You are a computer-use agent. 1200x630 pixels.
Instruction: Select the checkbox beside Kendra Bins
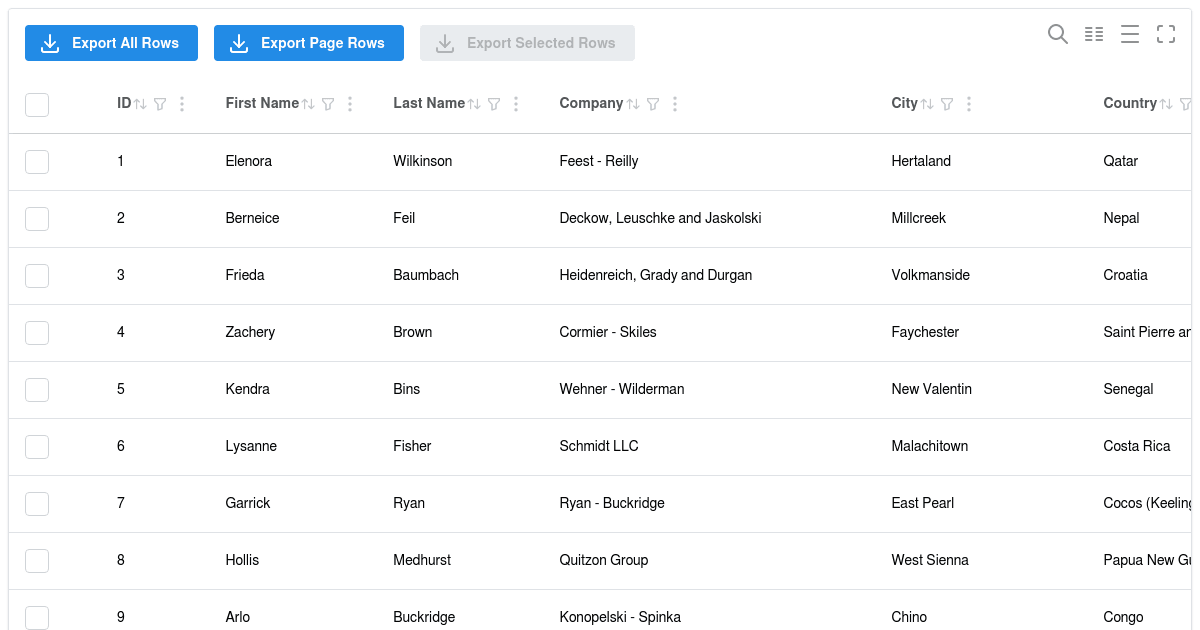click(37, 389)
